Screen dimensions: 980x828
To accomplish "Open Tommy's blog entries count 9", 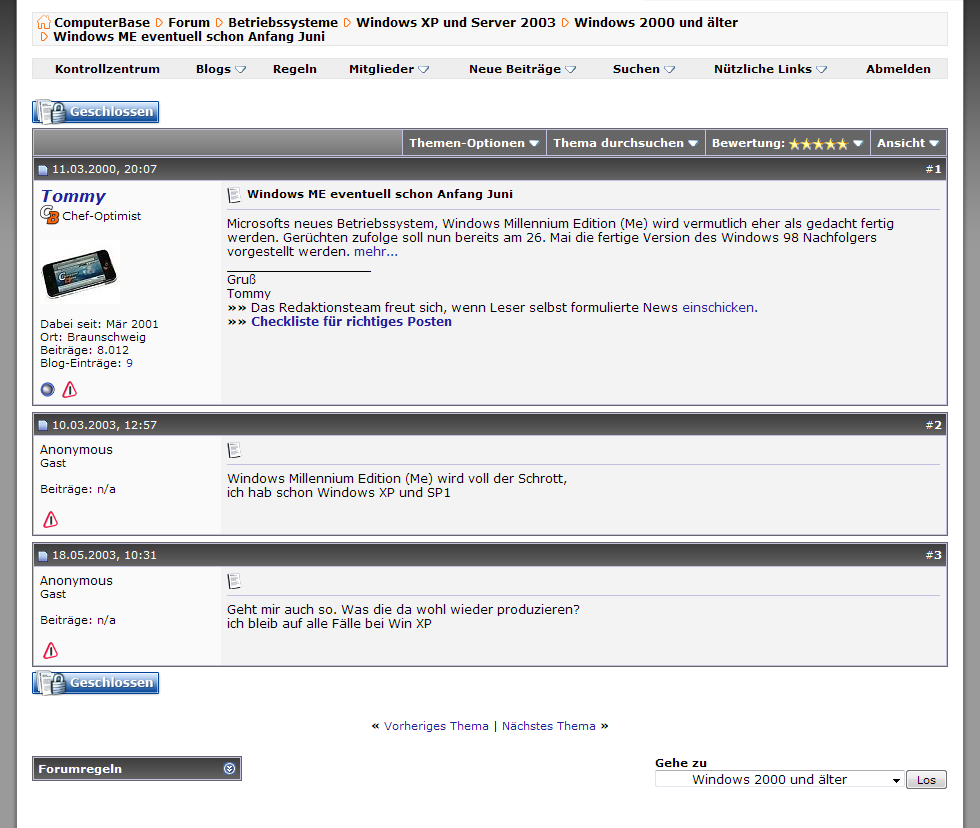I will pos(129,364).
